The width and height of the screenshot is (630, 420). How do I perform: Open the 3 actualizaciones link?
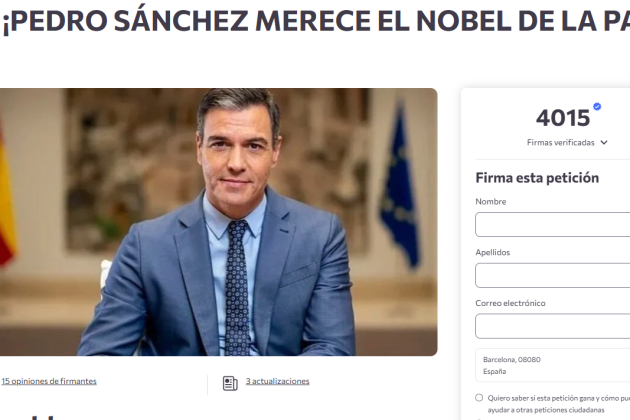coord(278,381)
